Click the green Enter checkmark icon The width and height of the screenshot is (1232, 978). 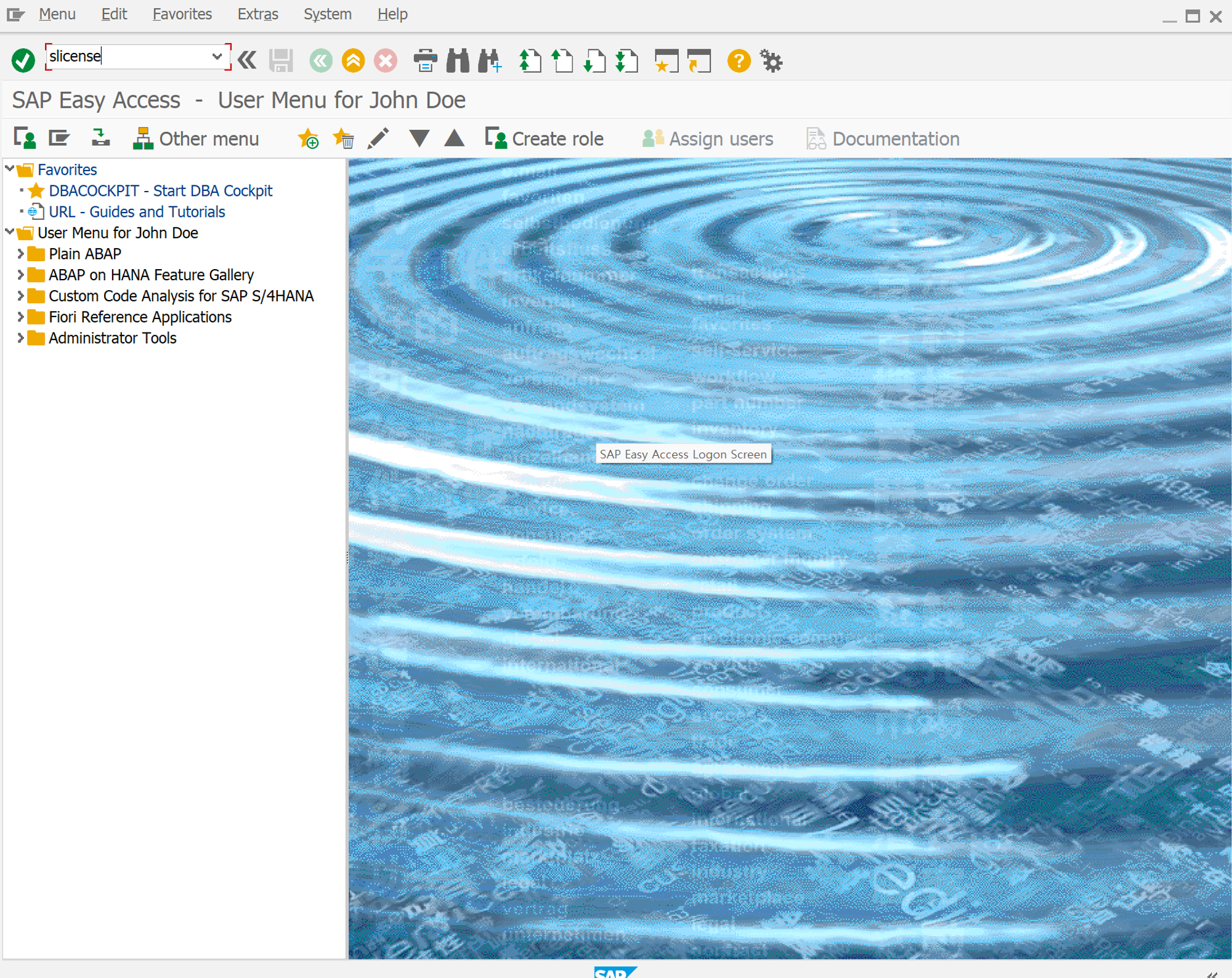[23, 60]
